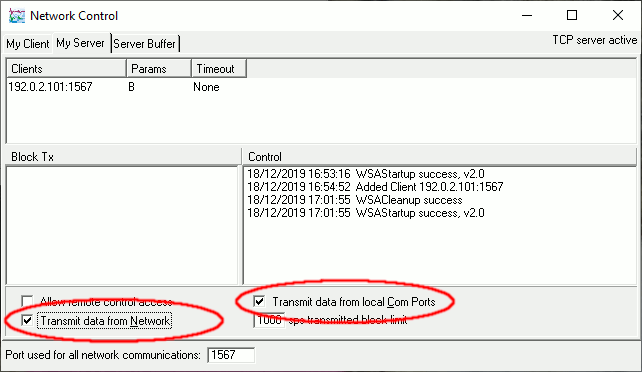Enable Allow remote control access checkbox
642x372 pixels.
click(27, 302)
